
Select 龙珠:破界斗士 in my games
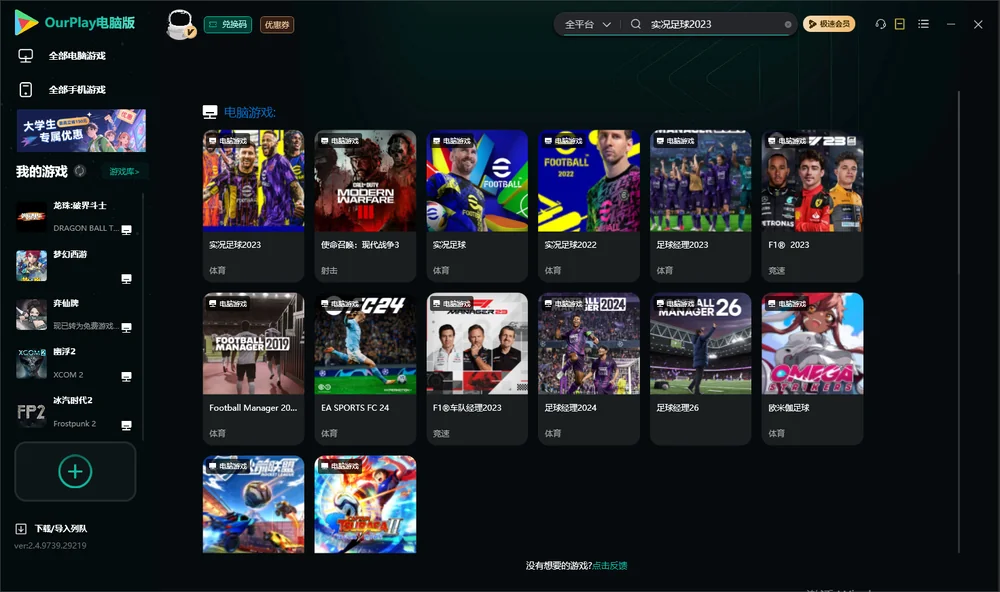pos(74,216)
